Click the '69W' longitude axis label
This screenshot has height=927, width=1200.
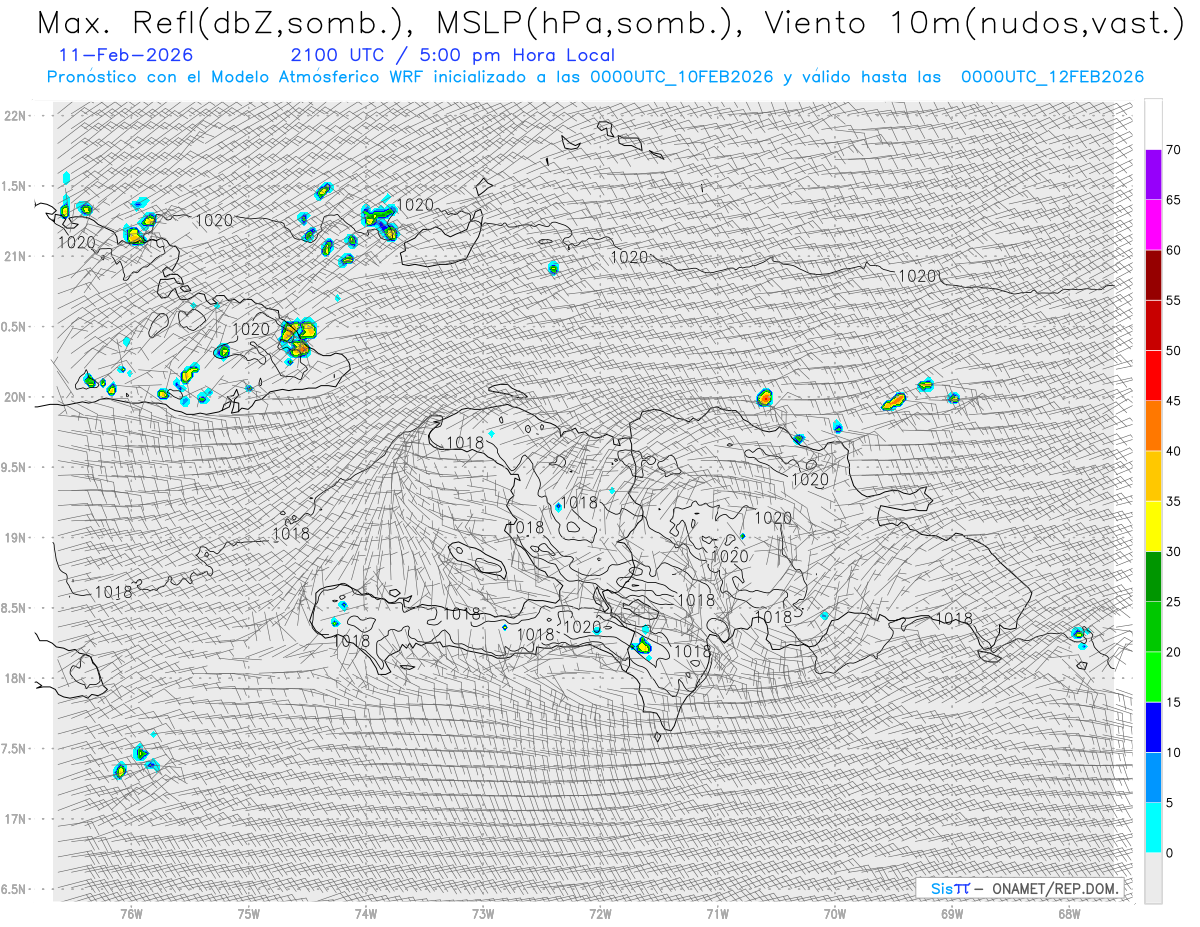[x=952, y=914]
